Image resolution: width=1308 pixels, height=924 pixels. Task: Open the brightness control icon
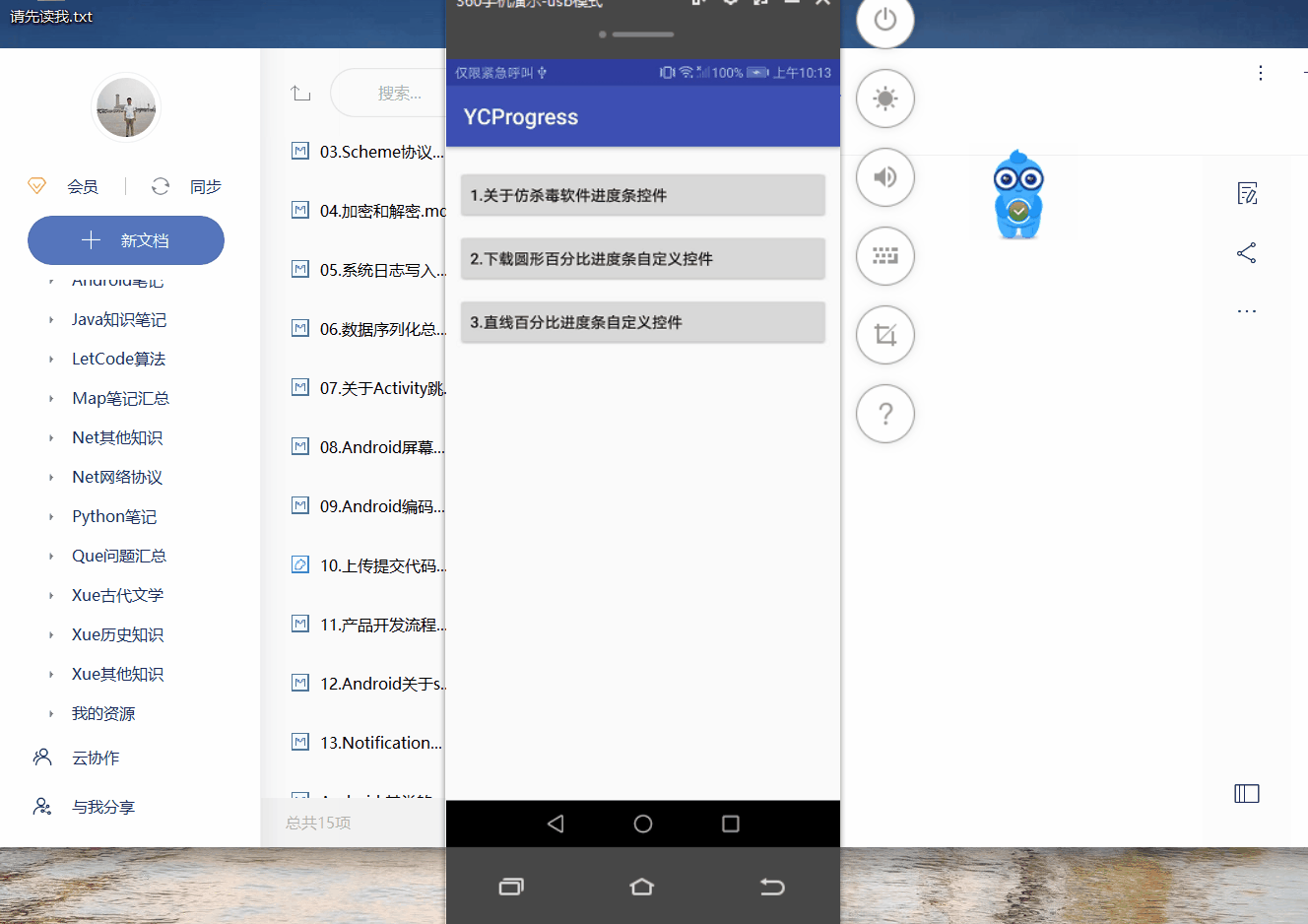(x=884, y=99)
